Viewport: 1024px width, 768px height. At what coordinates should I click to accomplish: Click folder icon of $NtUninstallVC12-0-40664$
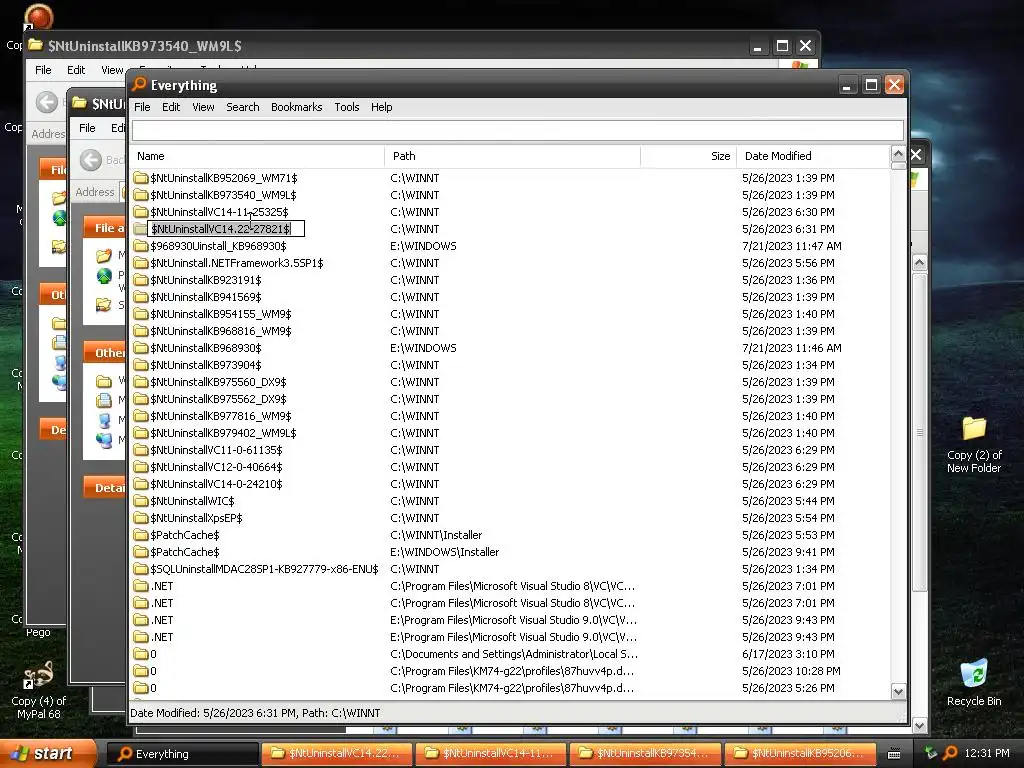tap(140, 466)
